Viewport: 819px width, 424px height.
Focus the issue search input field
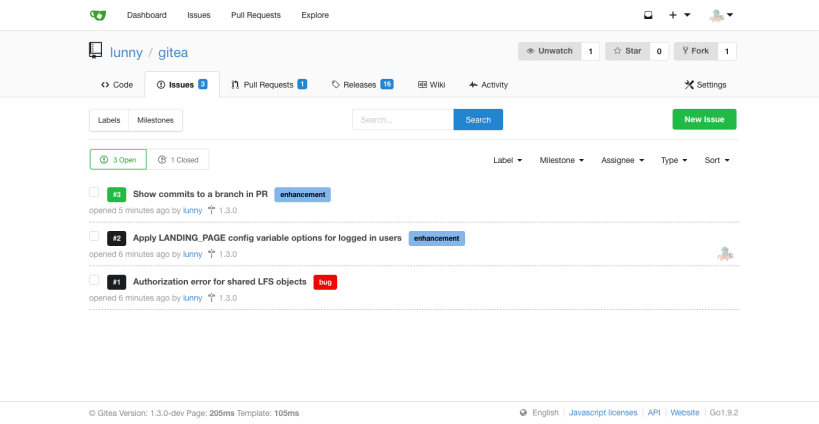(x=403, y=120)
